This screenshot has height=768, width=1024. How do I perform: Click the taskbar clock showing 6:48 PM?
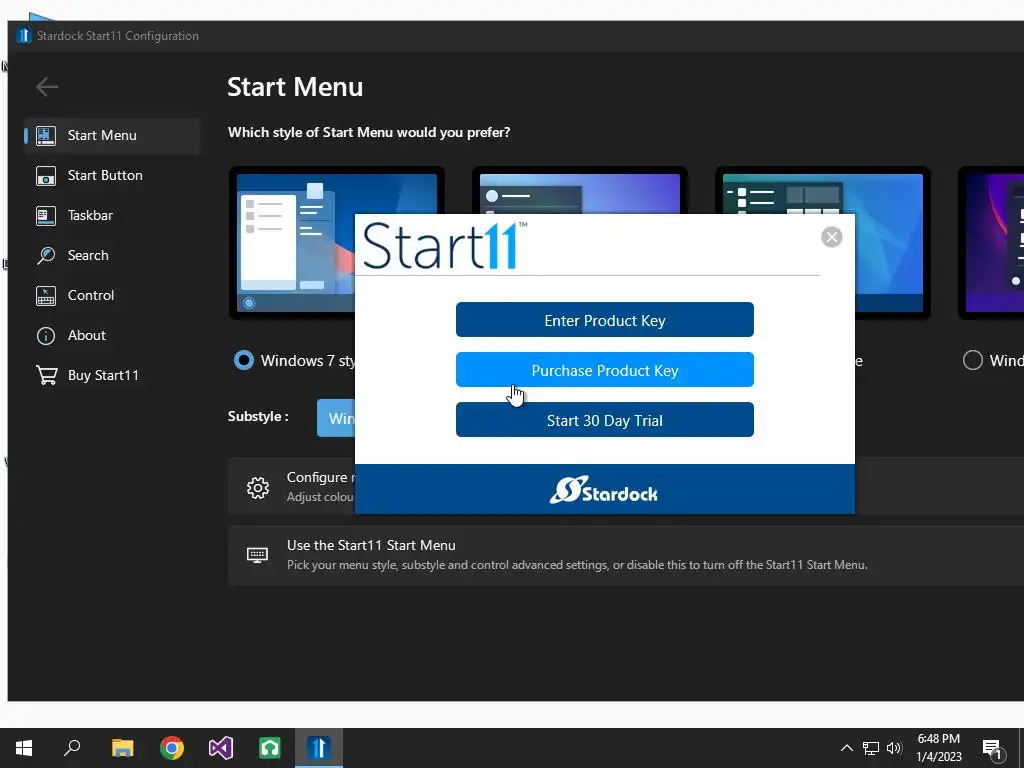[938, 748]
